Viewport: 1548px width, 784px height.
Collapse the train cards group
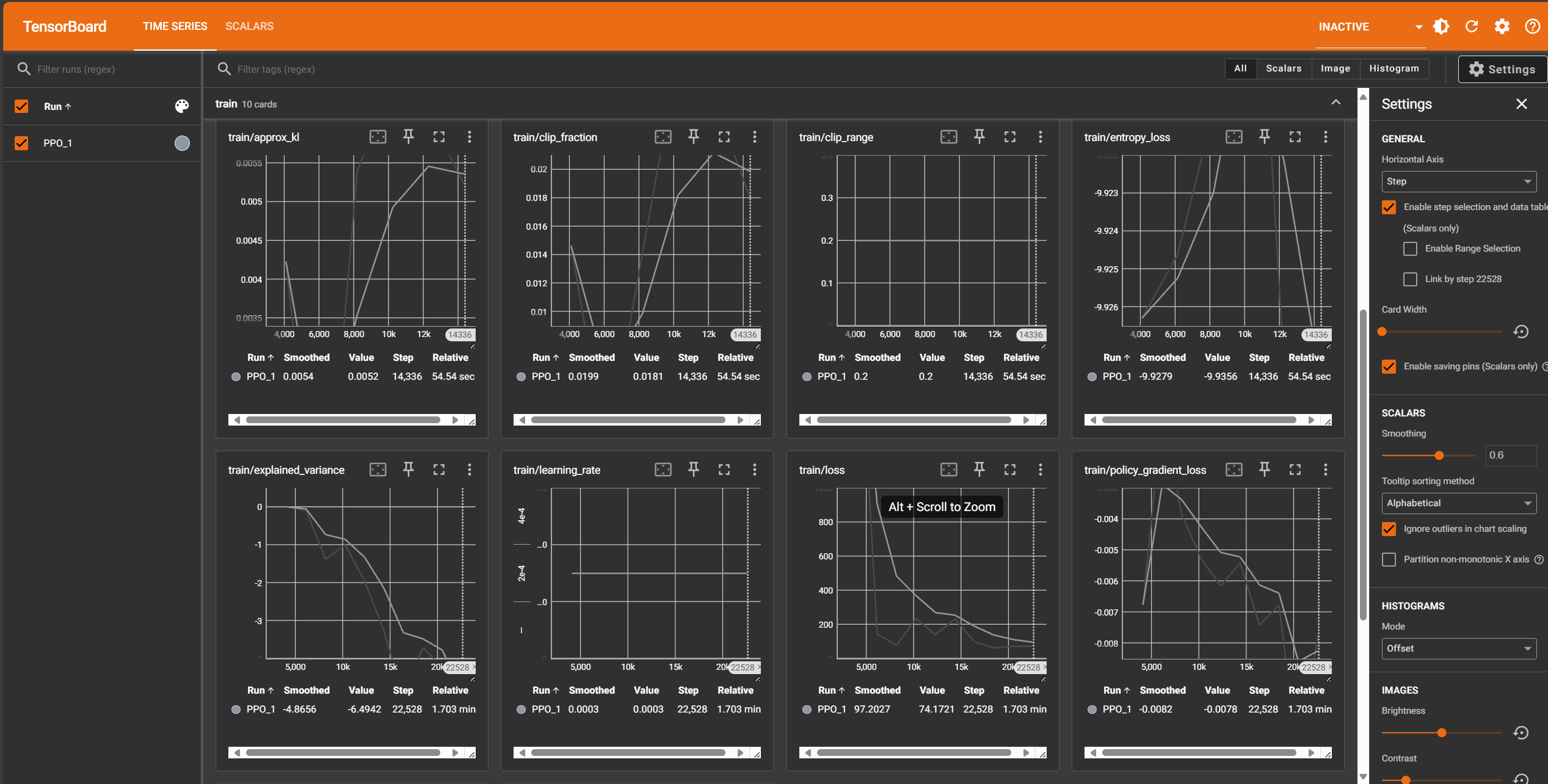[1335, 103]
